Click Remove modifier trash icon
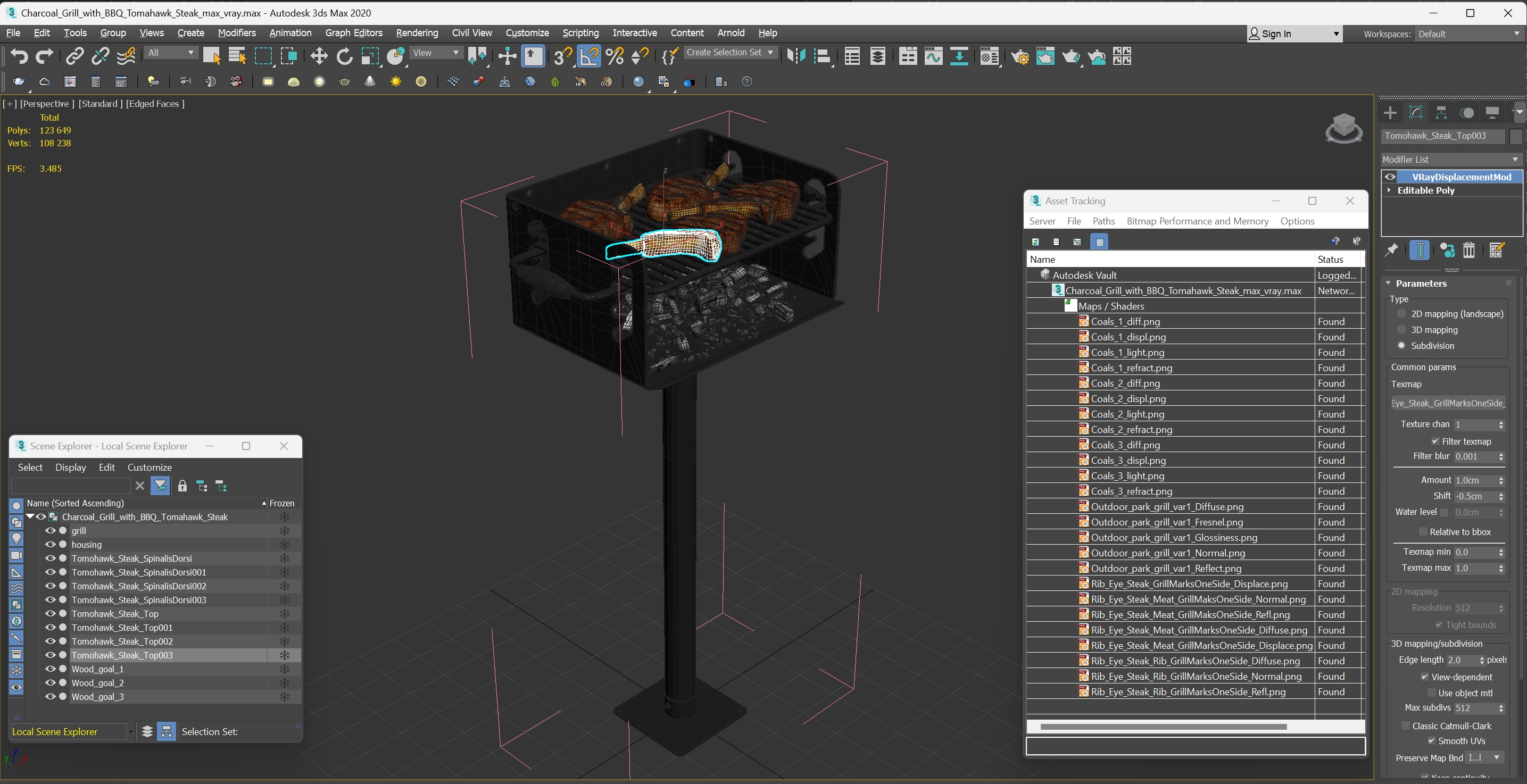This screenshot has width=1527, height=784. [x=1468, y=250]
